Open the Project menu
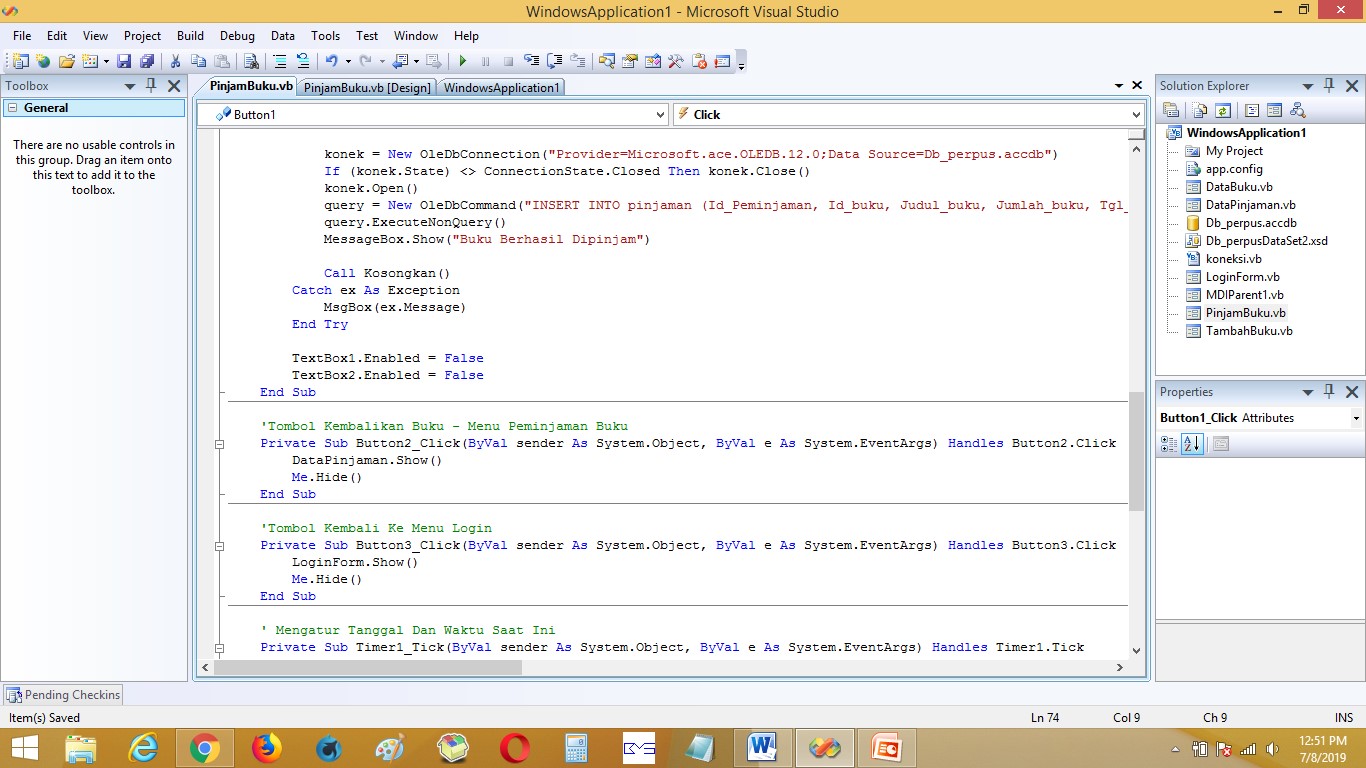This screenshot has height=768, width=1366. (142, 35)
